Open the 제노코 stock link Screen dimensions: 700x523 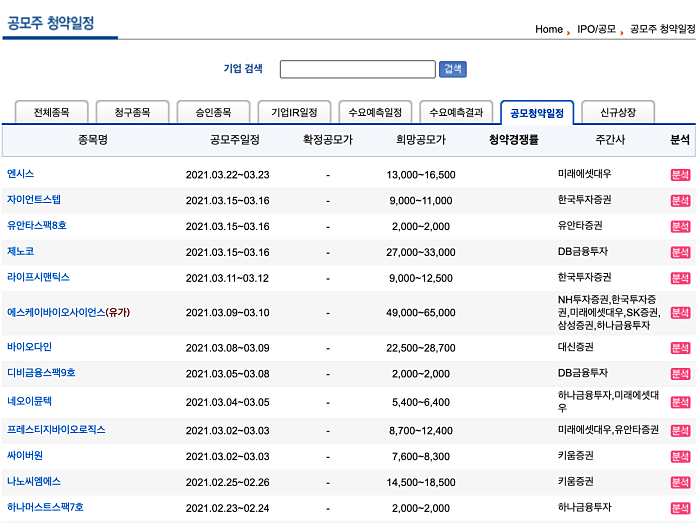pyautogui.click(x=21, y=252)
